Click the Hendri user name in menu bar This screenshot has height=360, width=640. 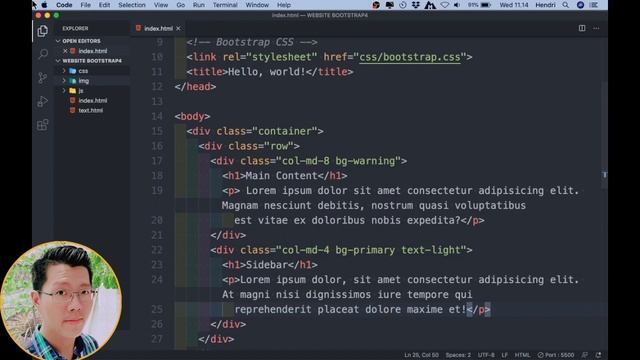click(545, 5)
